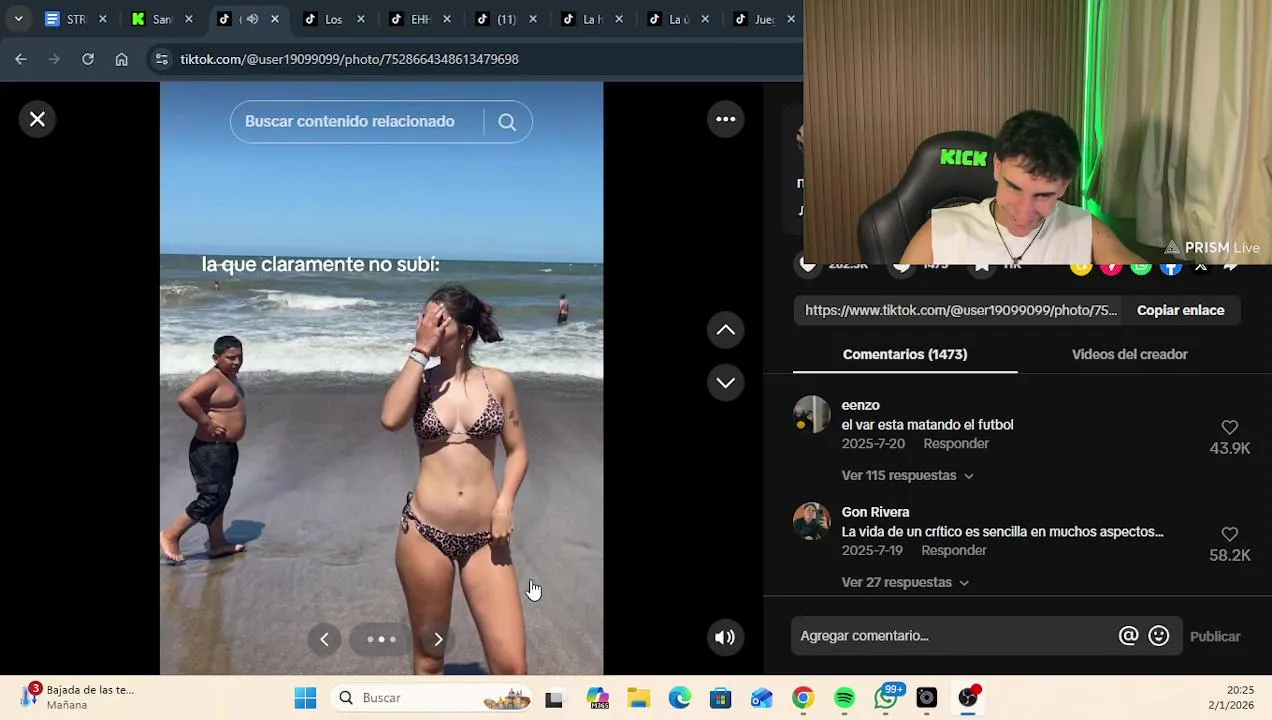This screenshot has height=720, width=1272.
Task: Show previous photo in the slideshow
Action: coord(324,639)
